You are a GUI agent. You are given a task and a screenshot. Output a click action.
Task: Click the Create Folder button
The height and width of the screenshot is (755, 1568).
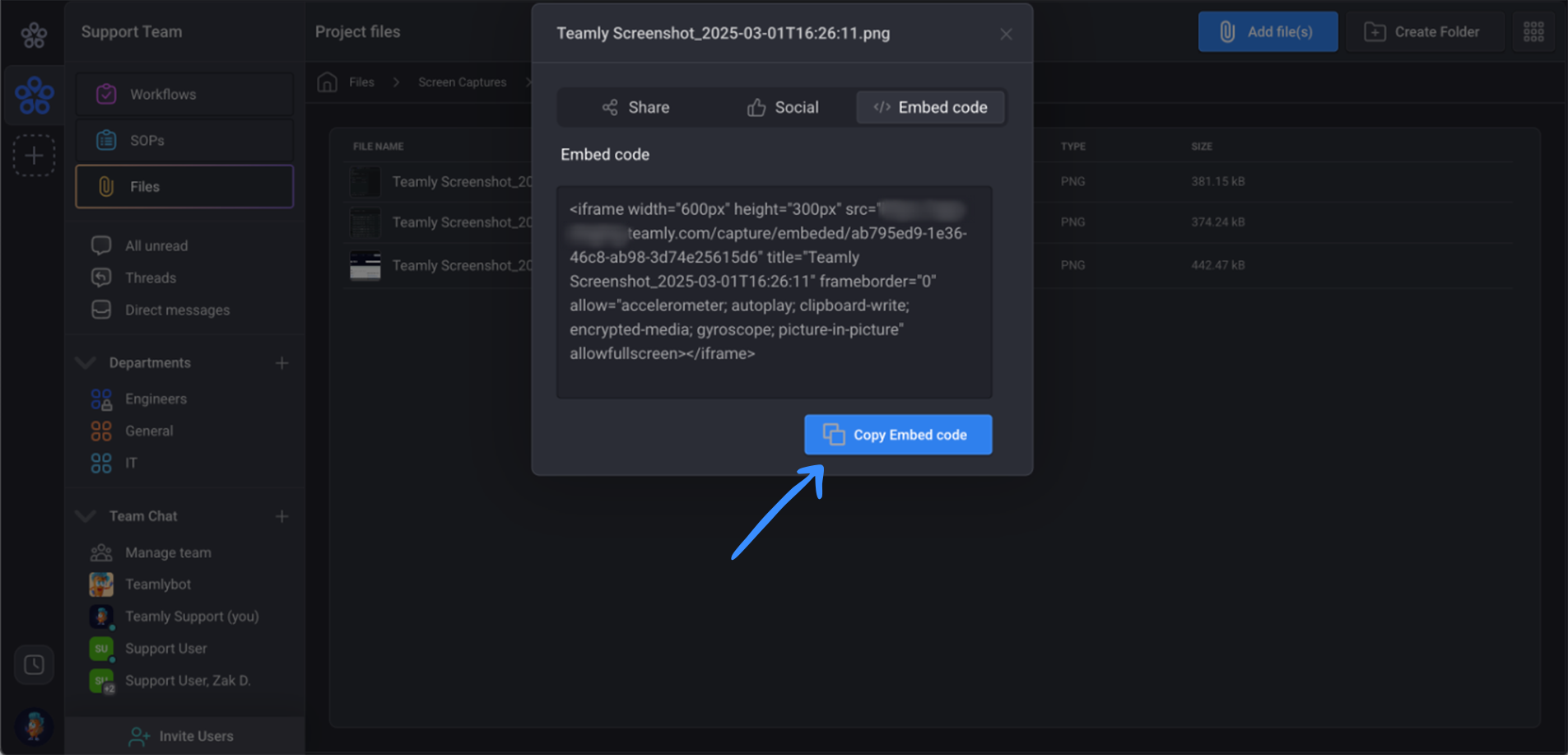1425,32
